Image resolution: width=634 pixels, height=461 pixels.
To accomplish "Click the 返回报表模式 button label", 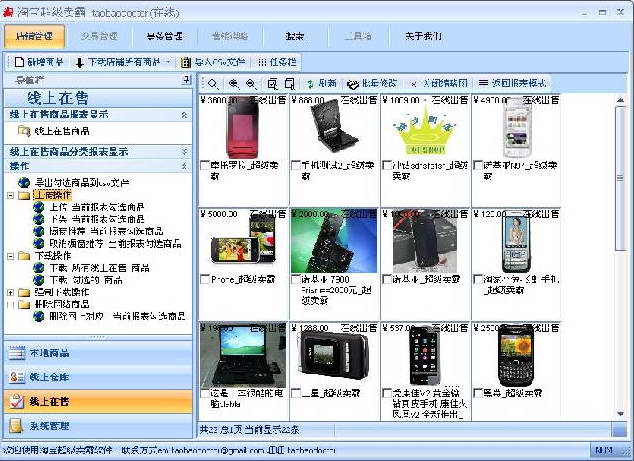I will click(519, 83).
